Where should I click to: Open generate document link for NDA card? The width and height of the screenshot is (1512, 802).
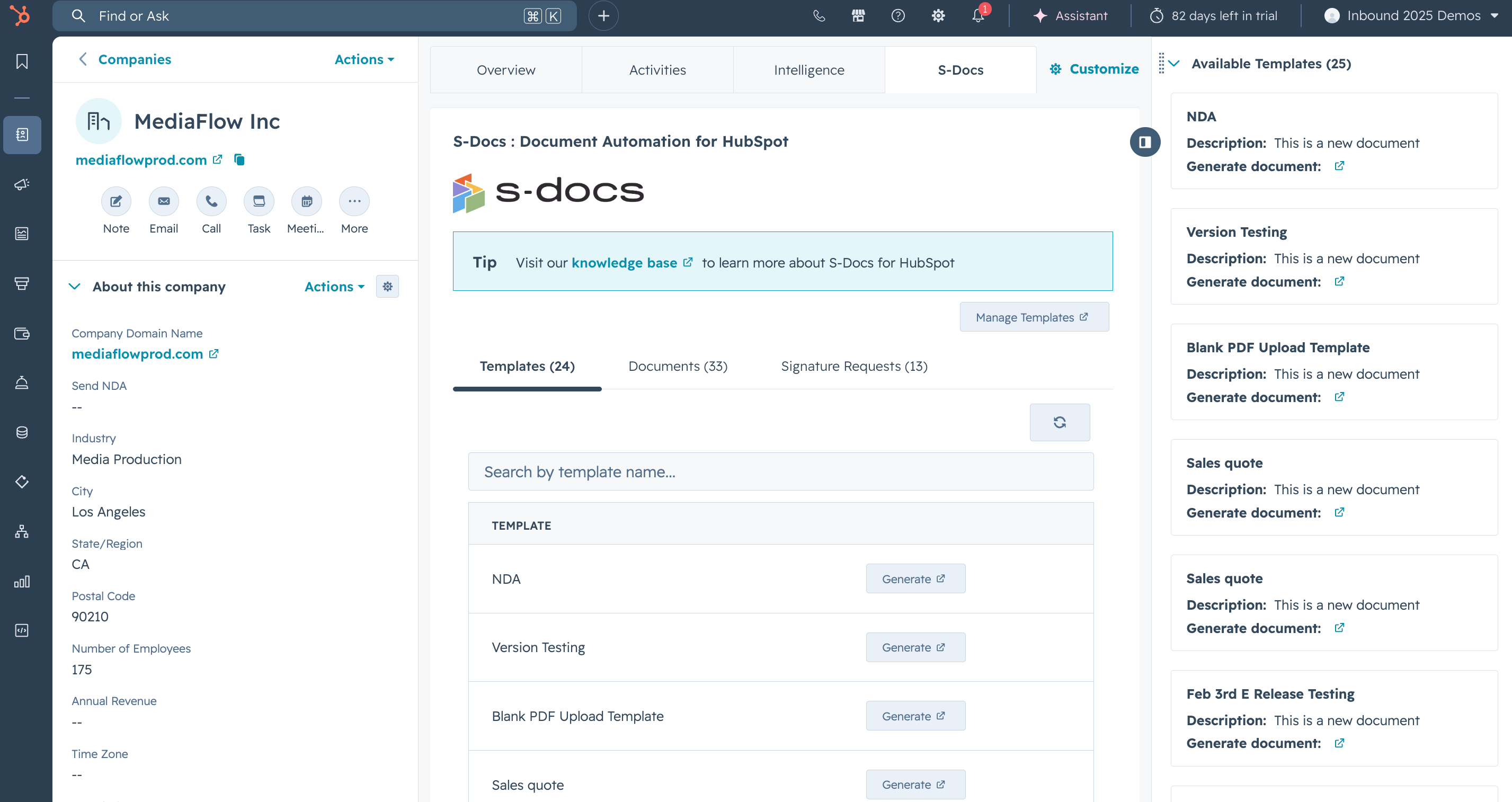coord(1339,166)
